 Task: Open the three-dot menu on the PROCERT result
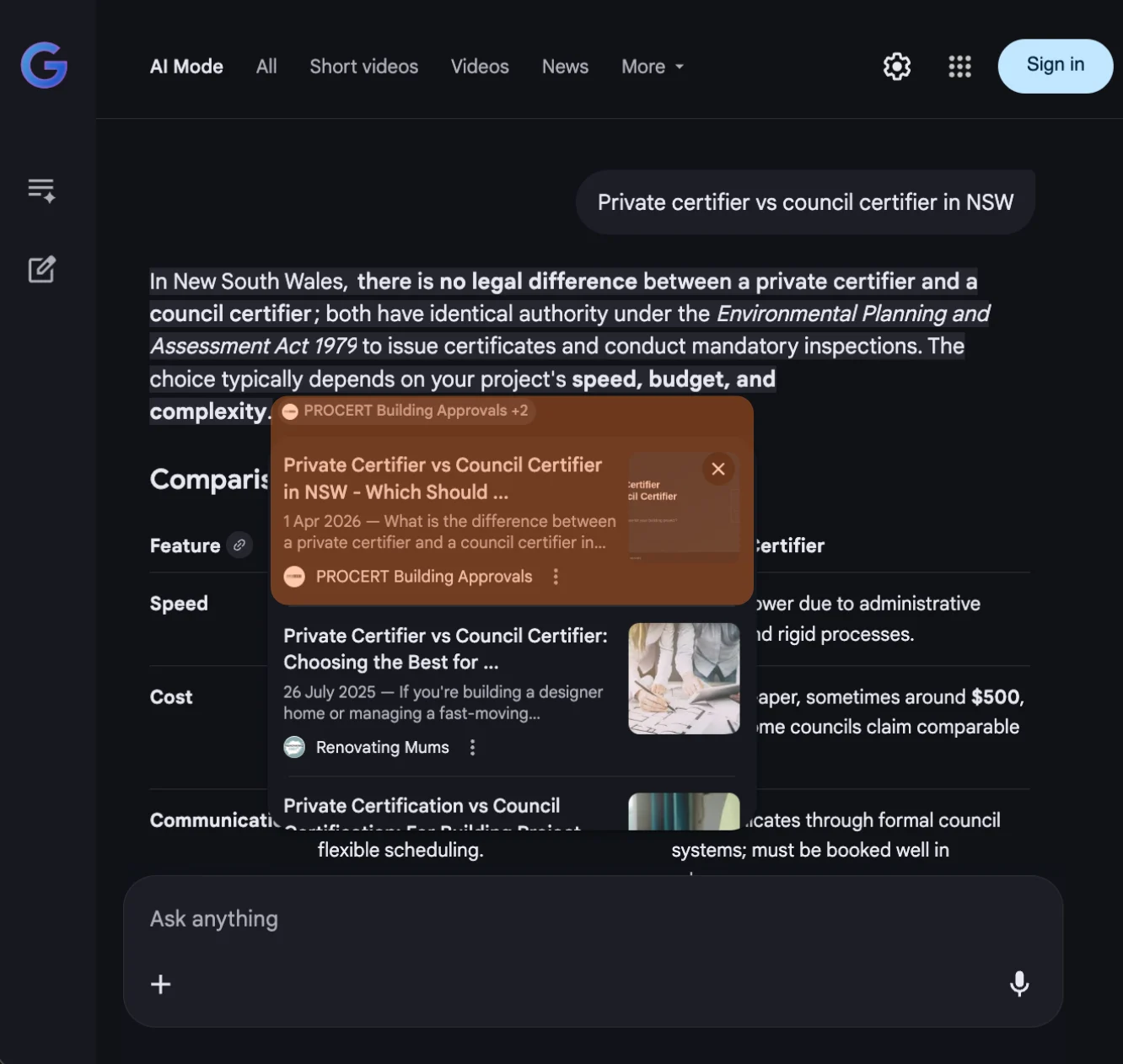(556, 577)
